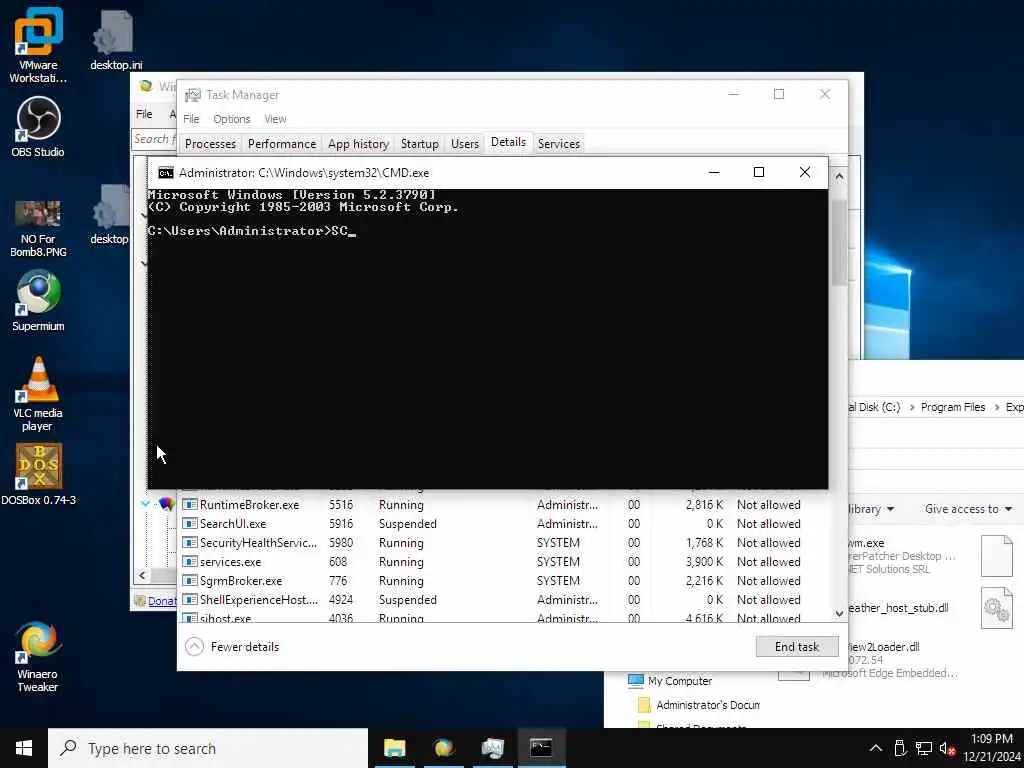
Task: Select the RuntimeBroker.exe process row icon
Action: click(189, 505)
